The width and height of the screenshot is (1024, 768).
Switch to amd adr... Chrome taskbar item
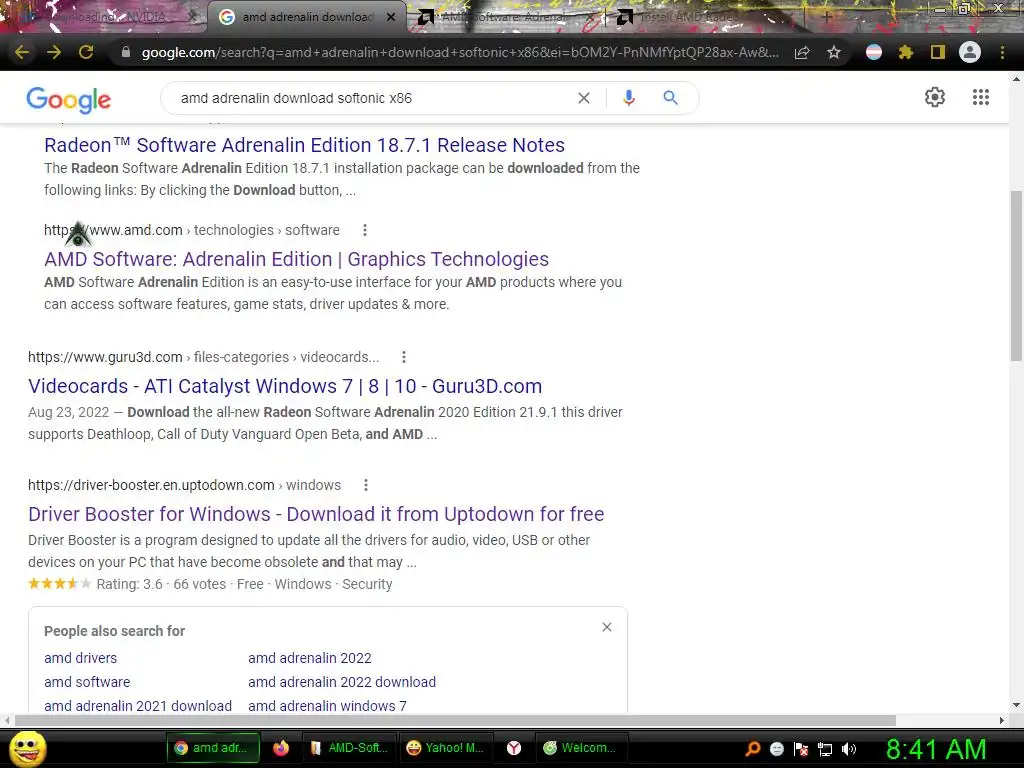[213, 748]
